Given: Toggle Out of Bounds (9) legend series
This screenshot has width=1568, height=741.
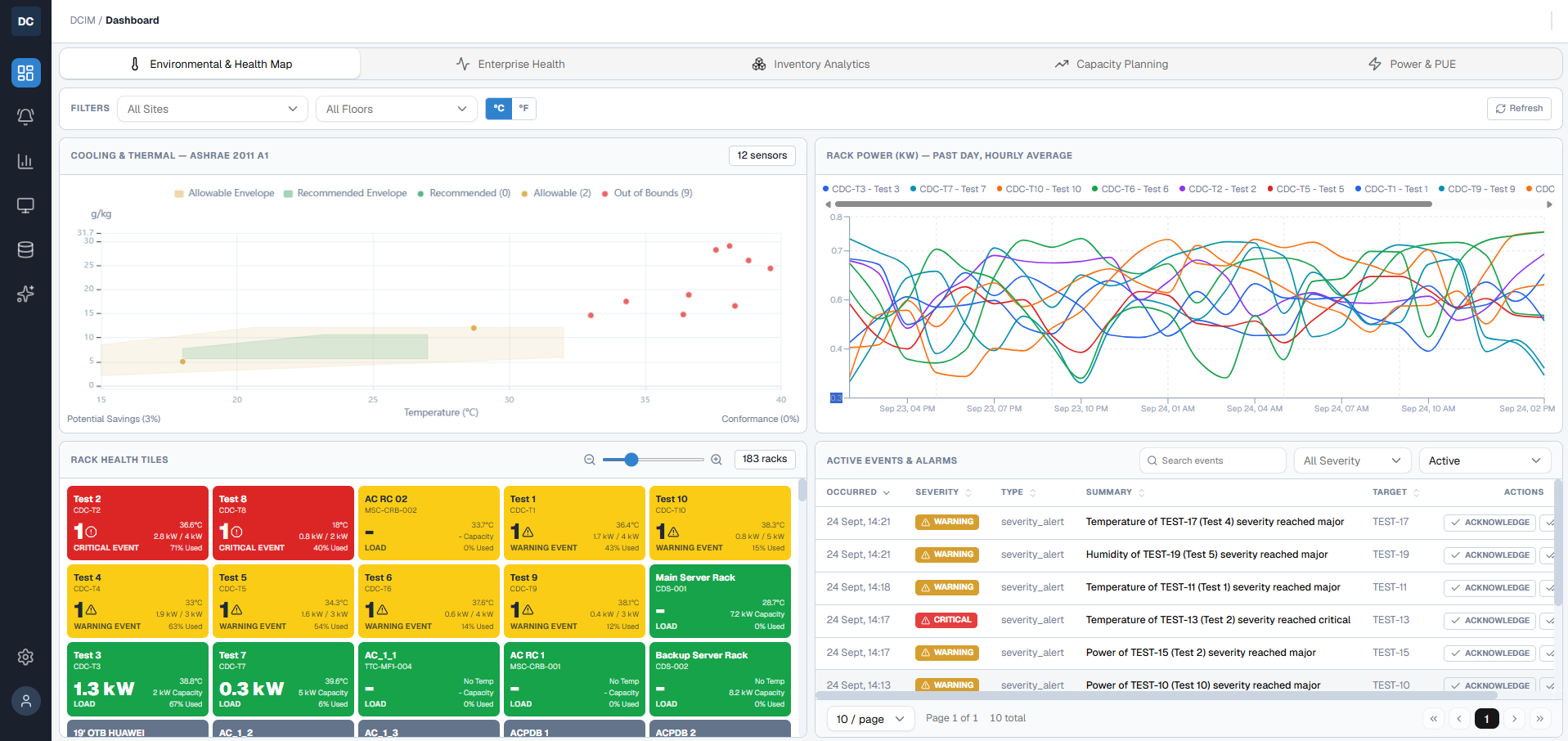Looking at the screenshot, I should pos(647,193).
